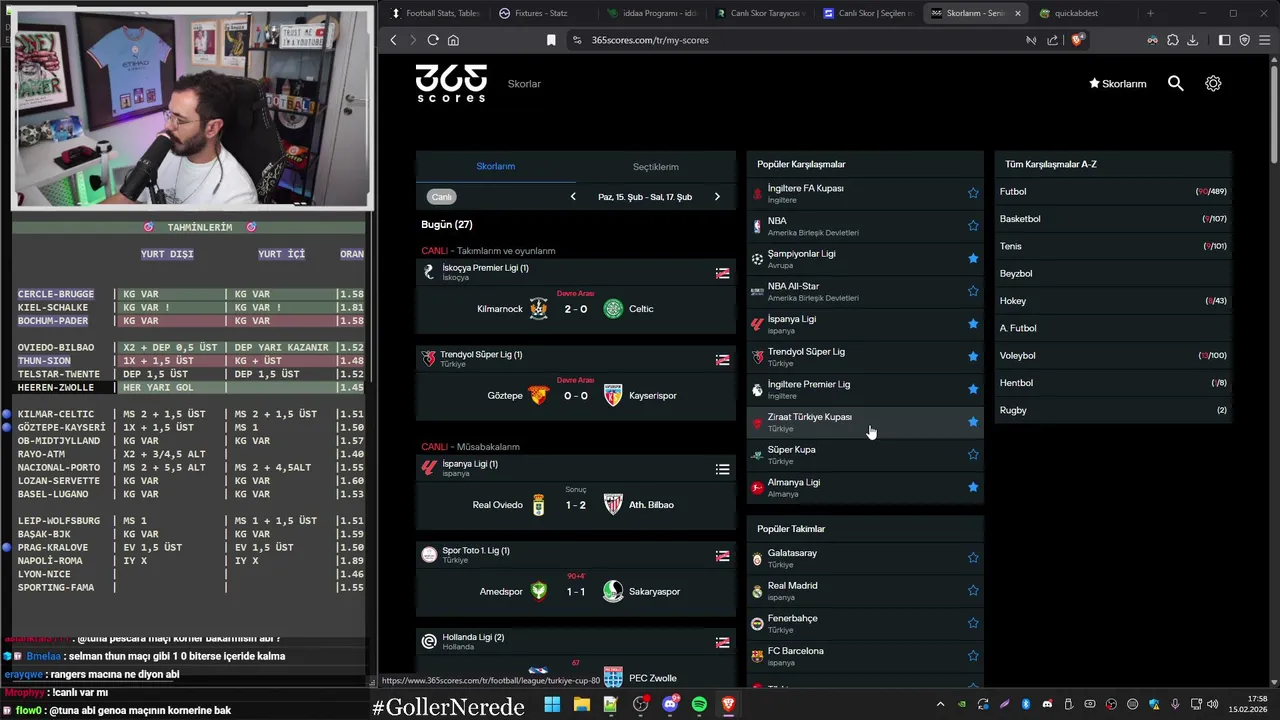Unfavorite İspanya Ligi in popular list

(973, 324)
